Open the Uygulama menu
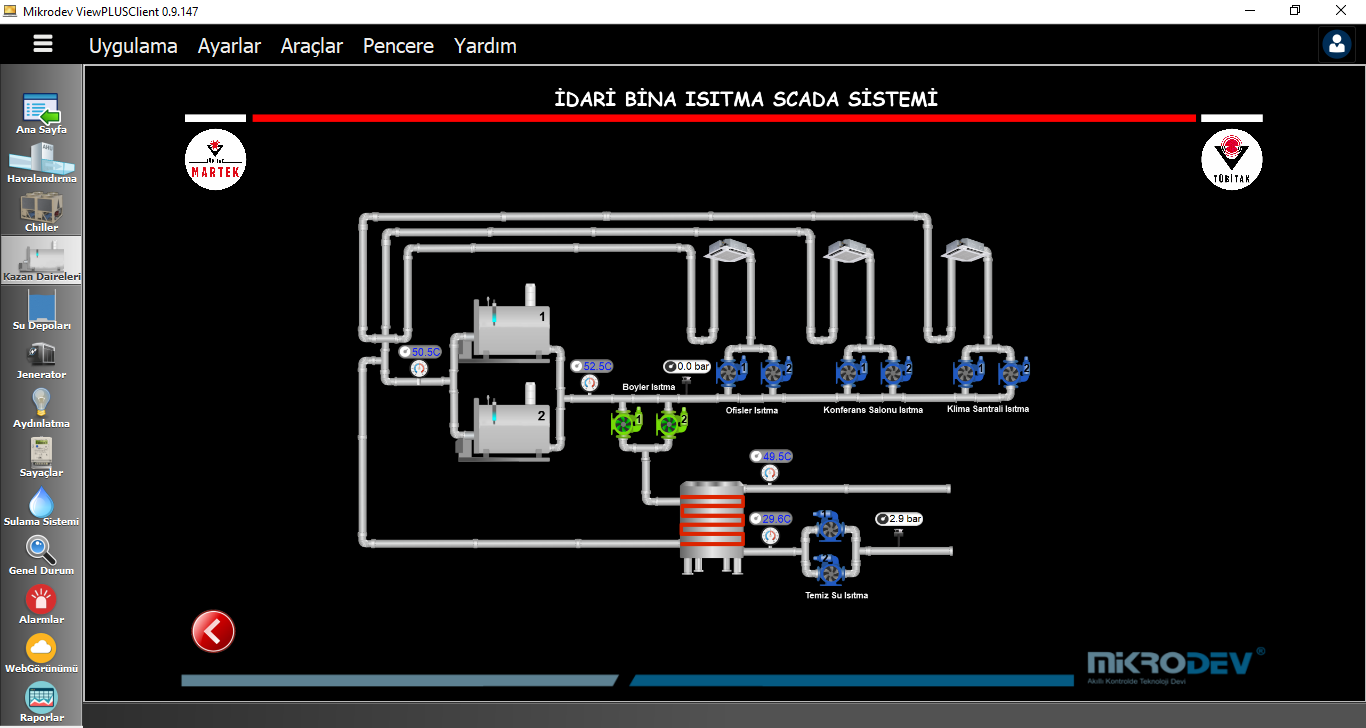The height and width of the screenshot is (728, 1366). [133, 46]
